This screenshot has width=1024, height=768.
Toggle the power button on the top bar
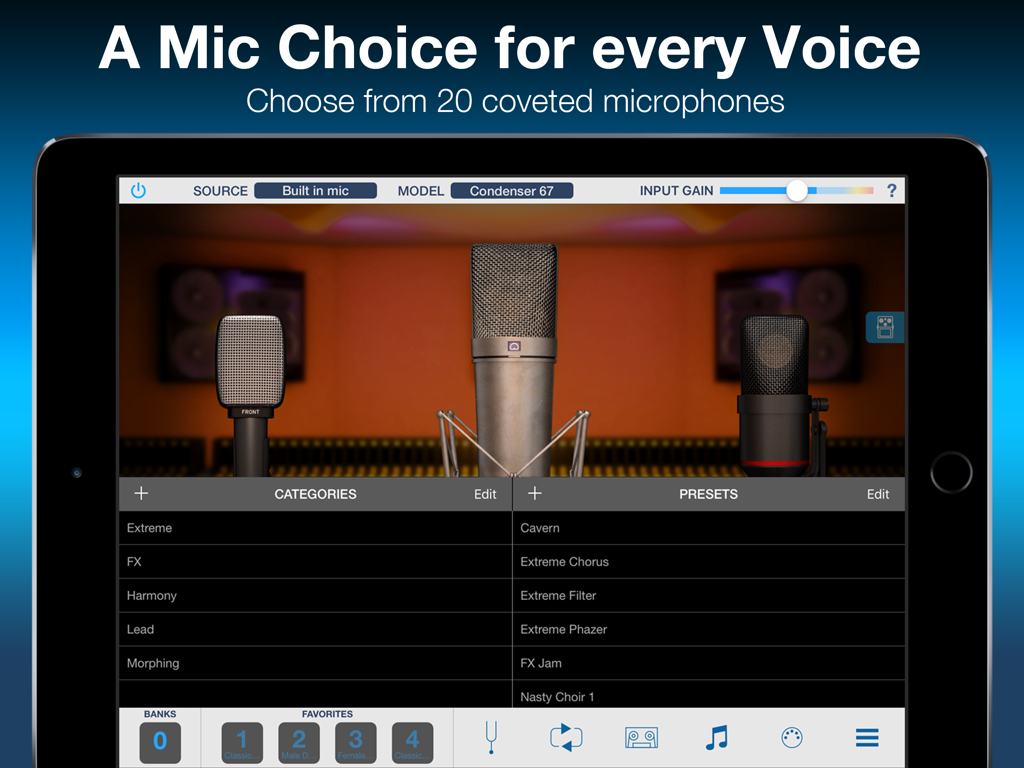(x=139, y=189)
